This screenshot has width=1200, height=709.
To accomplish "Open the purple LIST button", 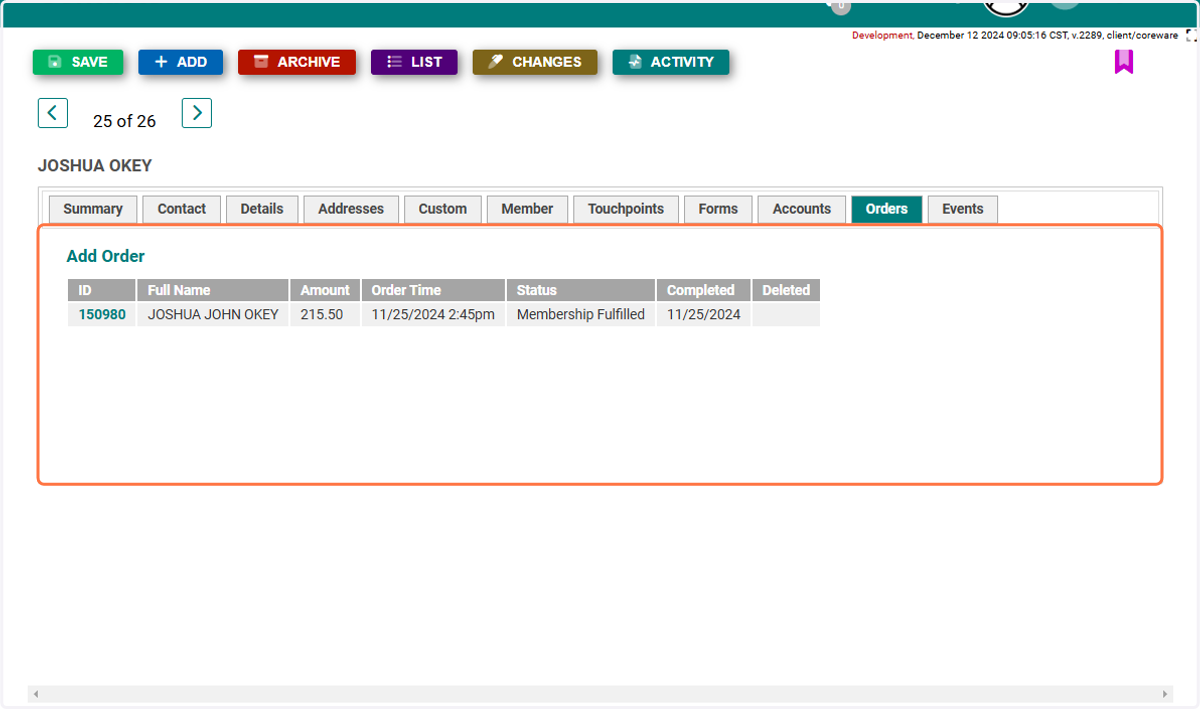I will [x=414, y=62].
